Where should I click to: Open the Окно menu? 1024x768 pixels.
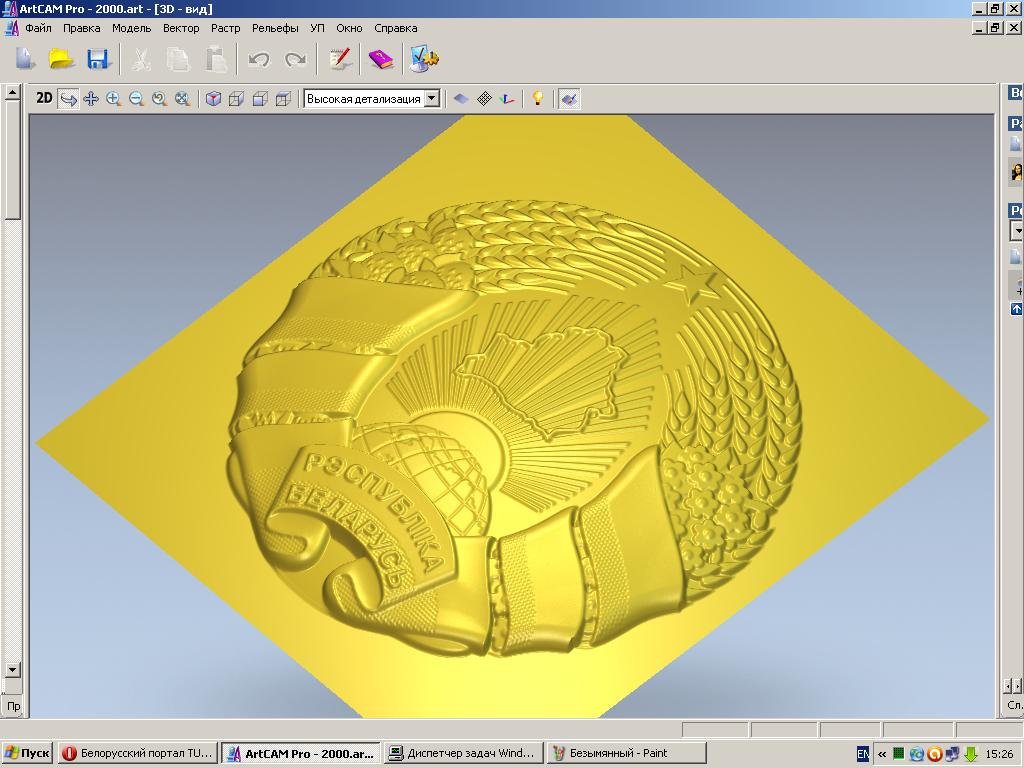[349, 28]
